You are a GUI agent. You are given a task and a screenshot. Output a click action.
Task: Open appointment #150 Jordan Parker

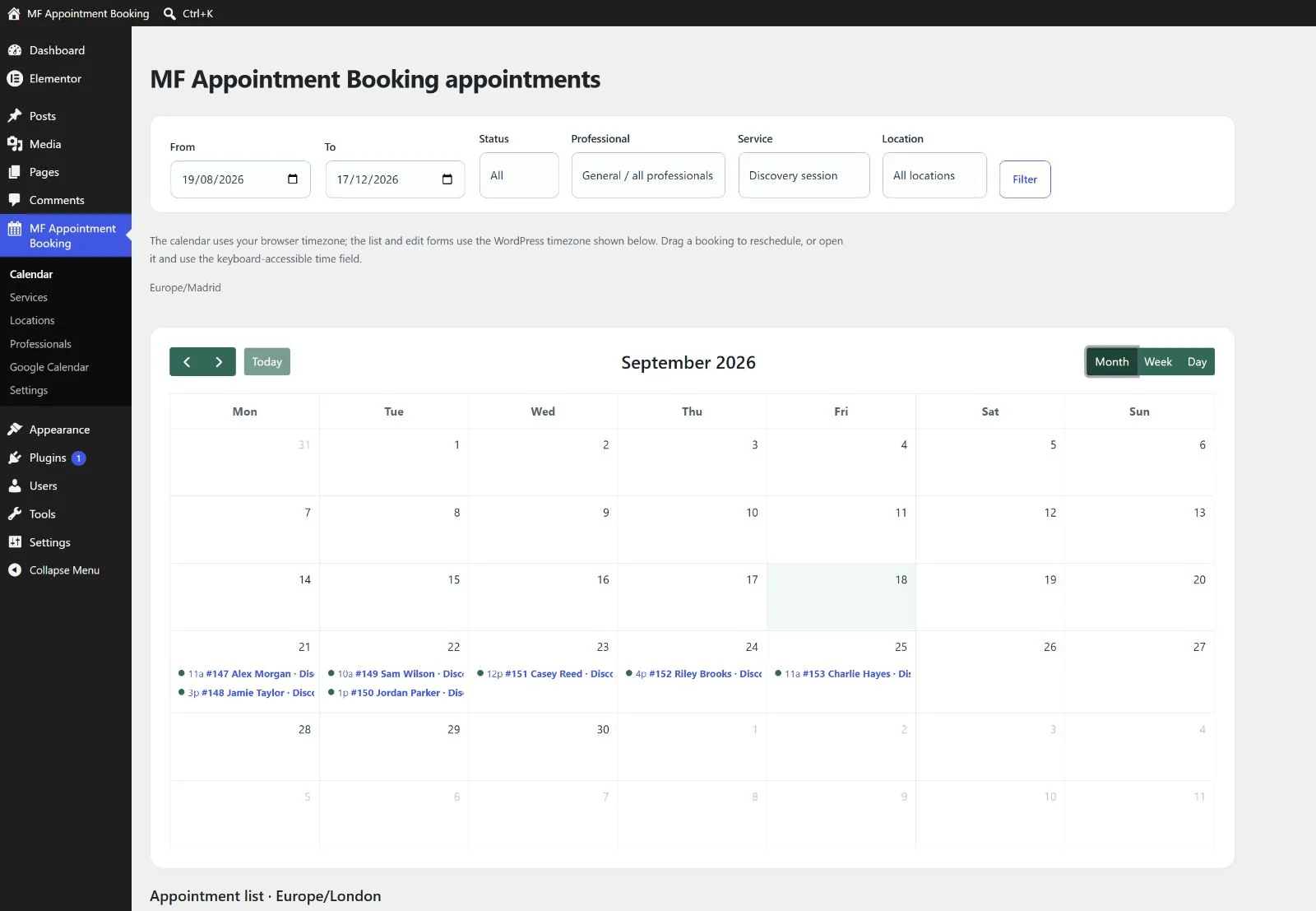pyautogui.click(x=396, y=693)
